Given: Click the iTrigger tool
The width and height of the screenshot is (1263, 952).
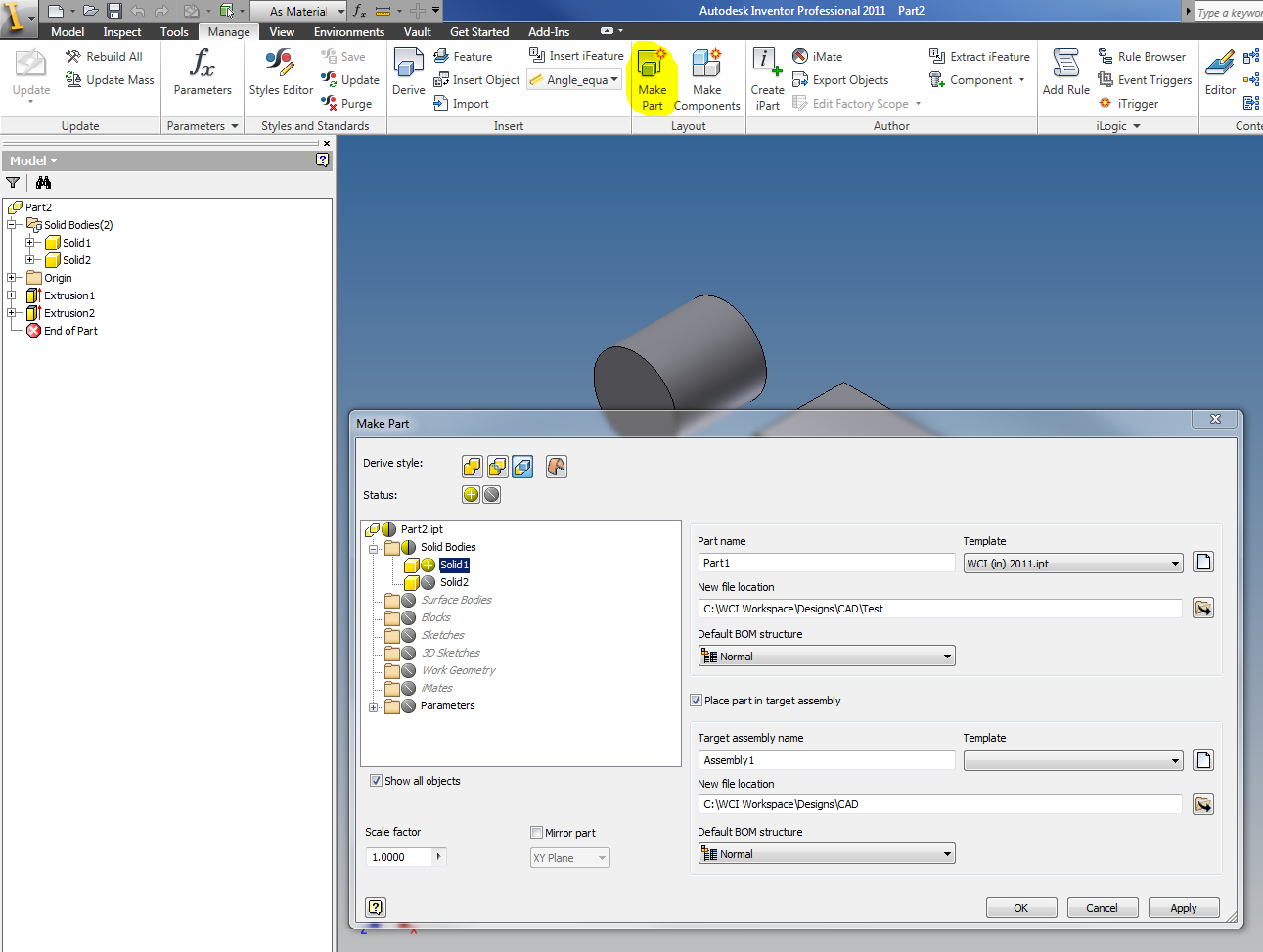Looking at the screenshot, I should tap(1128, 103).
